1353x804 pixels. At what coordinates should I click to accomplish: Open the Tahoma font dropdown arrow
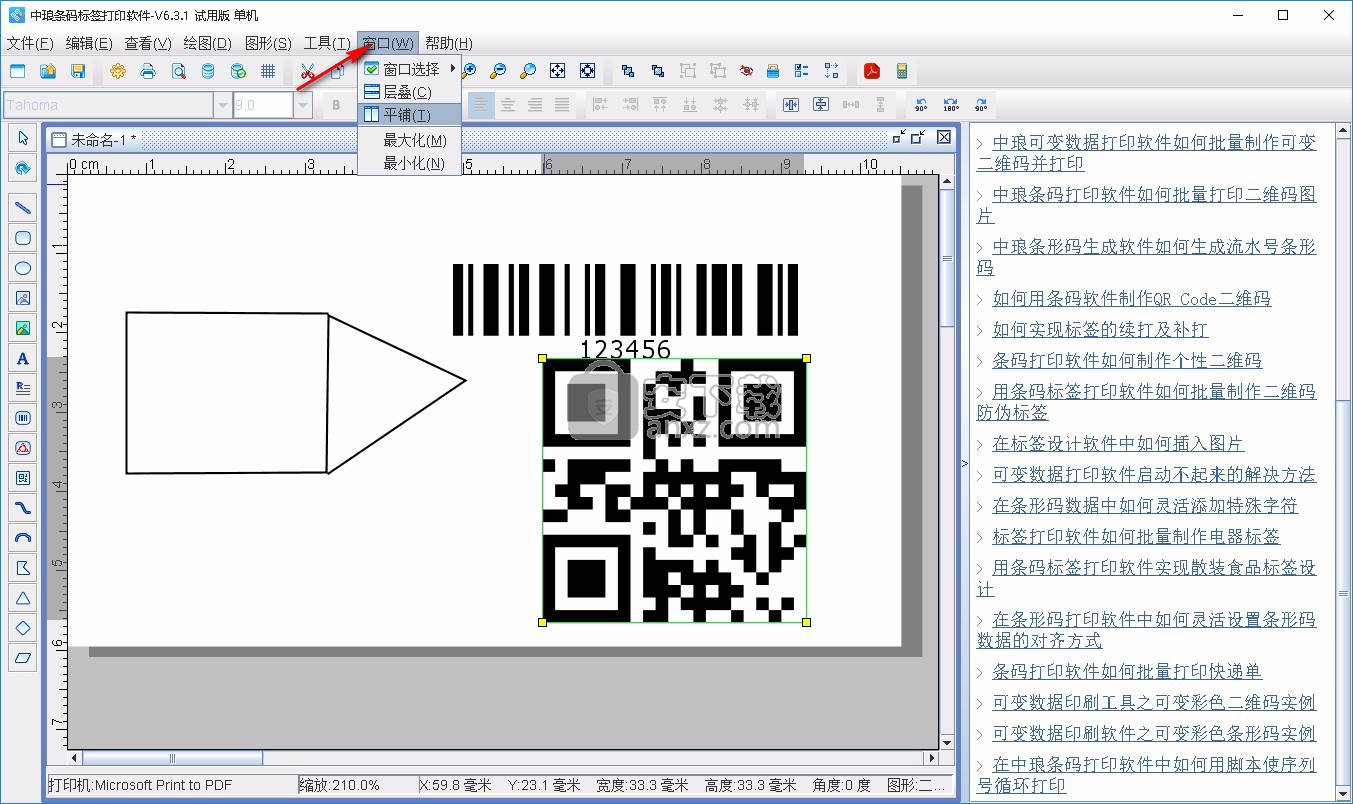222,105
